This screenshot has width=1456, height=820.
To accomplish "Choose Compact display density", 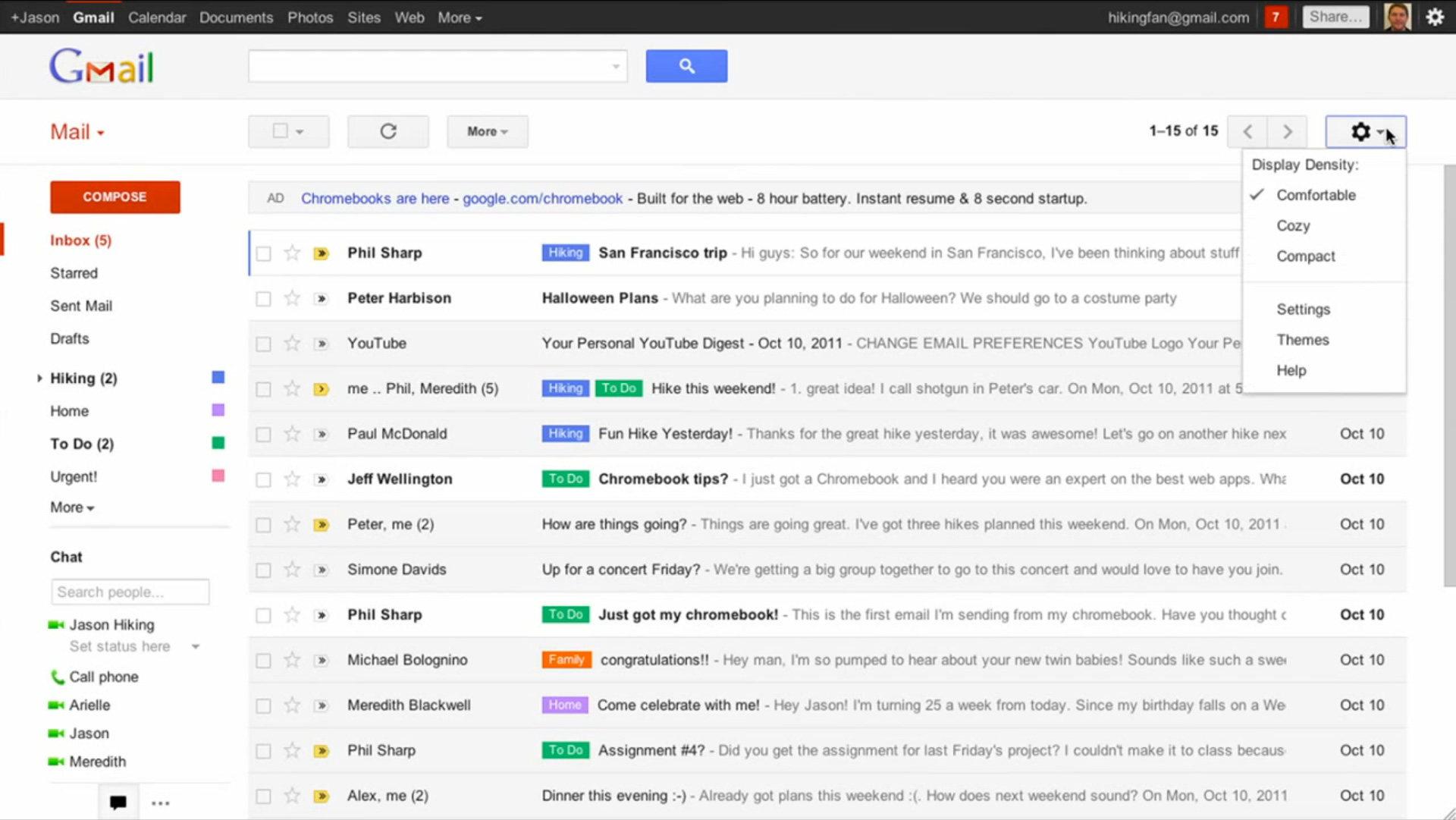I will (x=1305, y=256).
